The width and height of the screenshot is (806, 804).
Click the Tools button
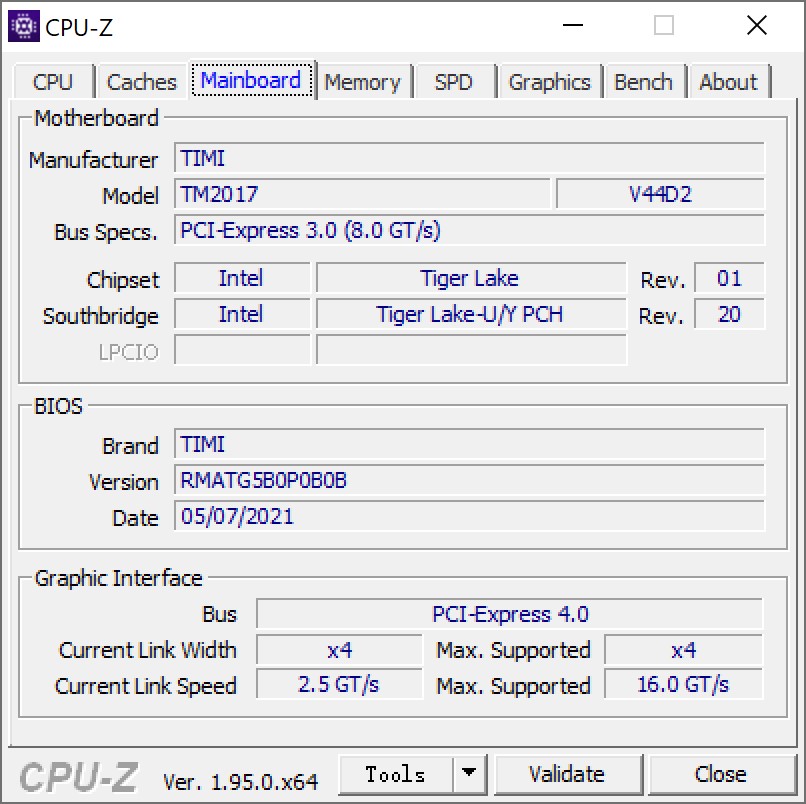point(395,774)
